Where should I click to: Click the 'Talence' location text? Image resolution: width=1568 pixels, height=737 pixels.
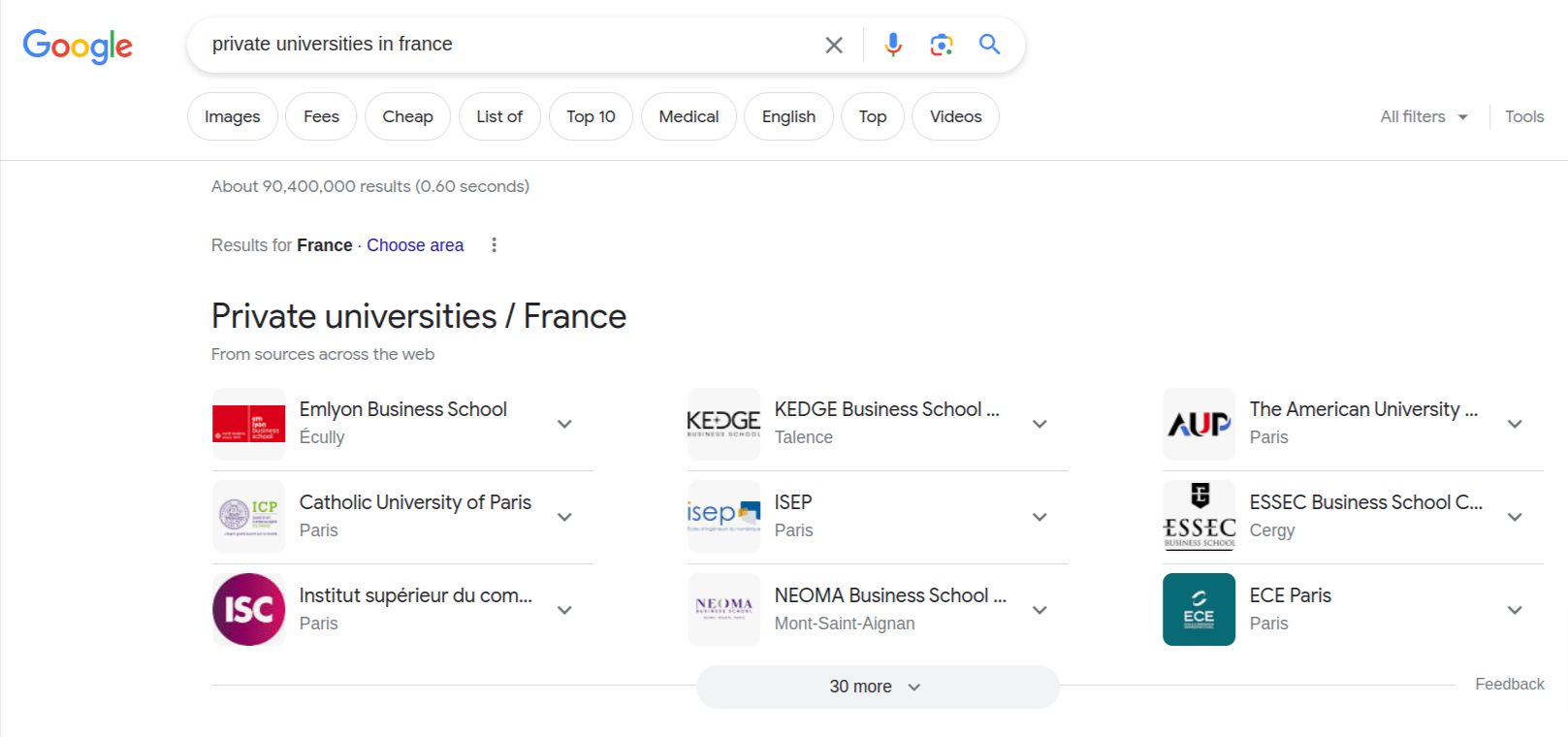(x=804, y=437)
